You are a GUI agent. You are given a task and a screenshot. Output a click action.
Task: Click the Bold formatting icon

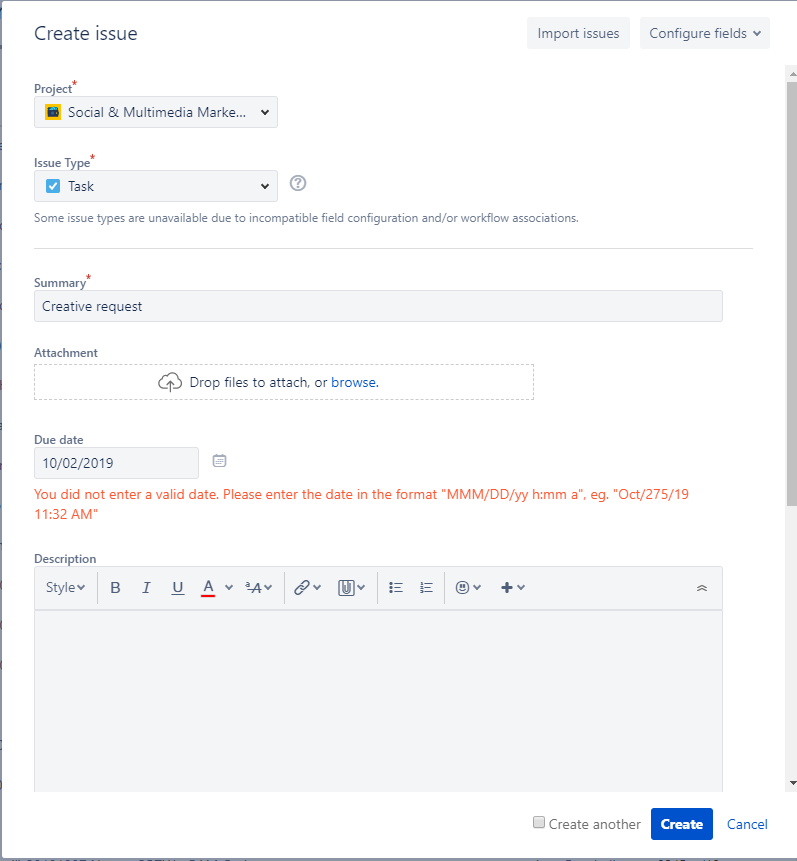(x=115, y=588)
